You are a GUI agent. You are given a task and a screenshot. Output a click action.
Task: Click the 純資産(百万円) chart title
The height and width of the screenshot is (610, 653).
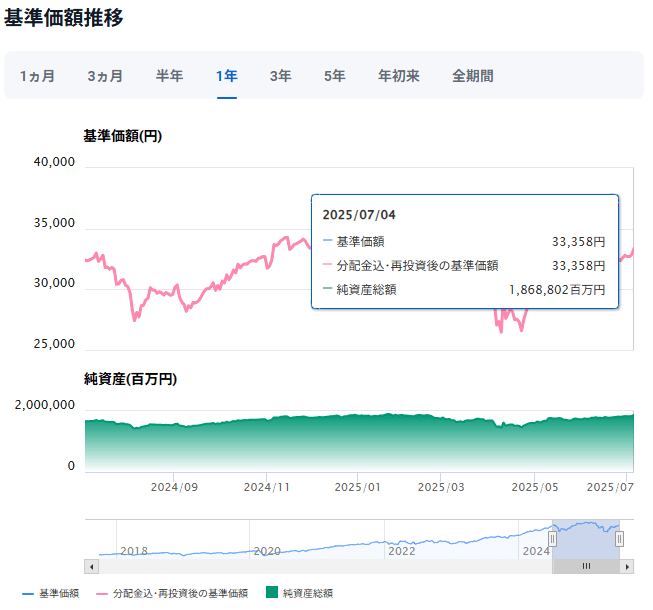pyautogui.click(x=130, y=379)
